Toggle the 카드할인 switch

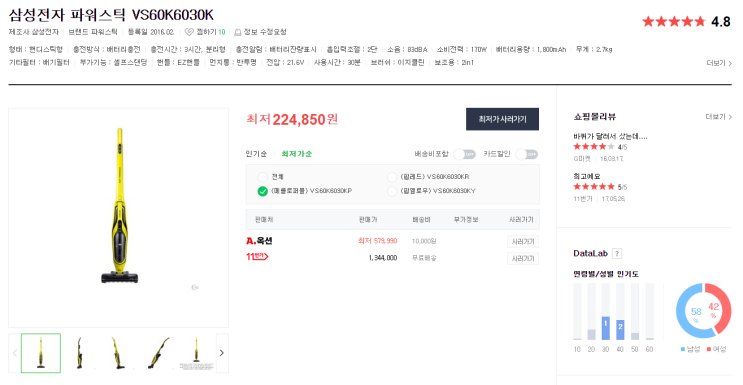coord(527,154)
